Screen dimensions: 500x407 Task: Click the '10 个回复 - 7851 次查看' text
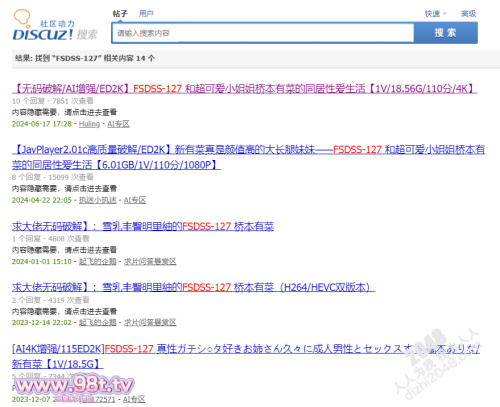point(53,101)
